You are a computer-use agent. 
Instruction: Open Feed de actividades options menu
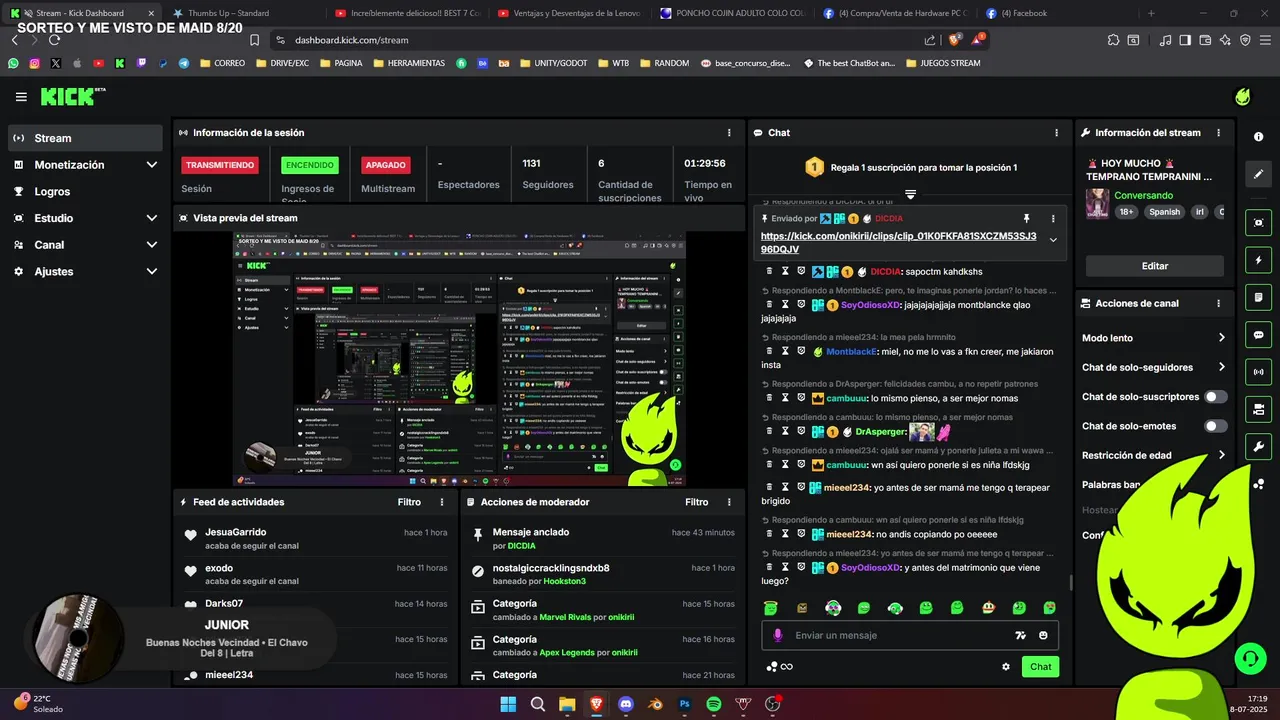[x=442, y=502]
